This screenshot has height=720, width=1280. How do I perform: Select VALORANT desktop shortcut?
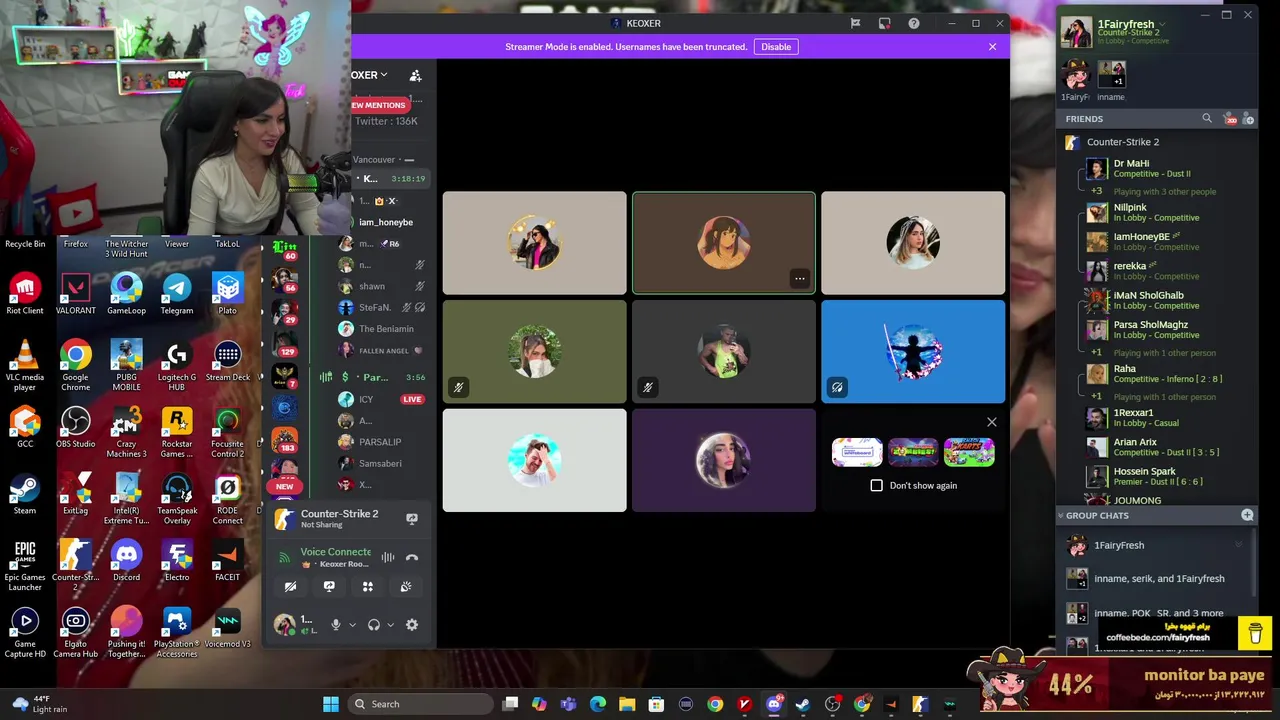pyautogui.click(x=76, y=295)
